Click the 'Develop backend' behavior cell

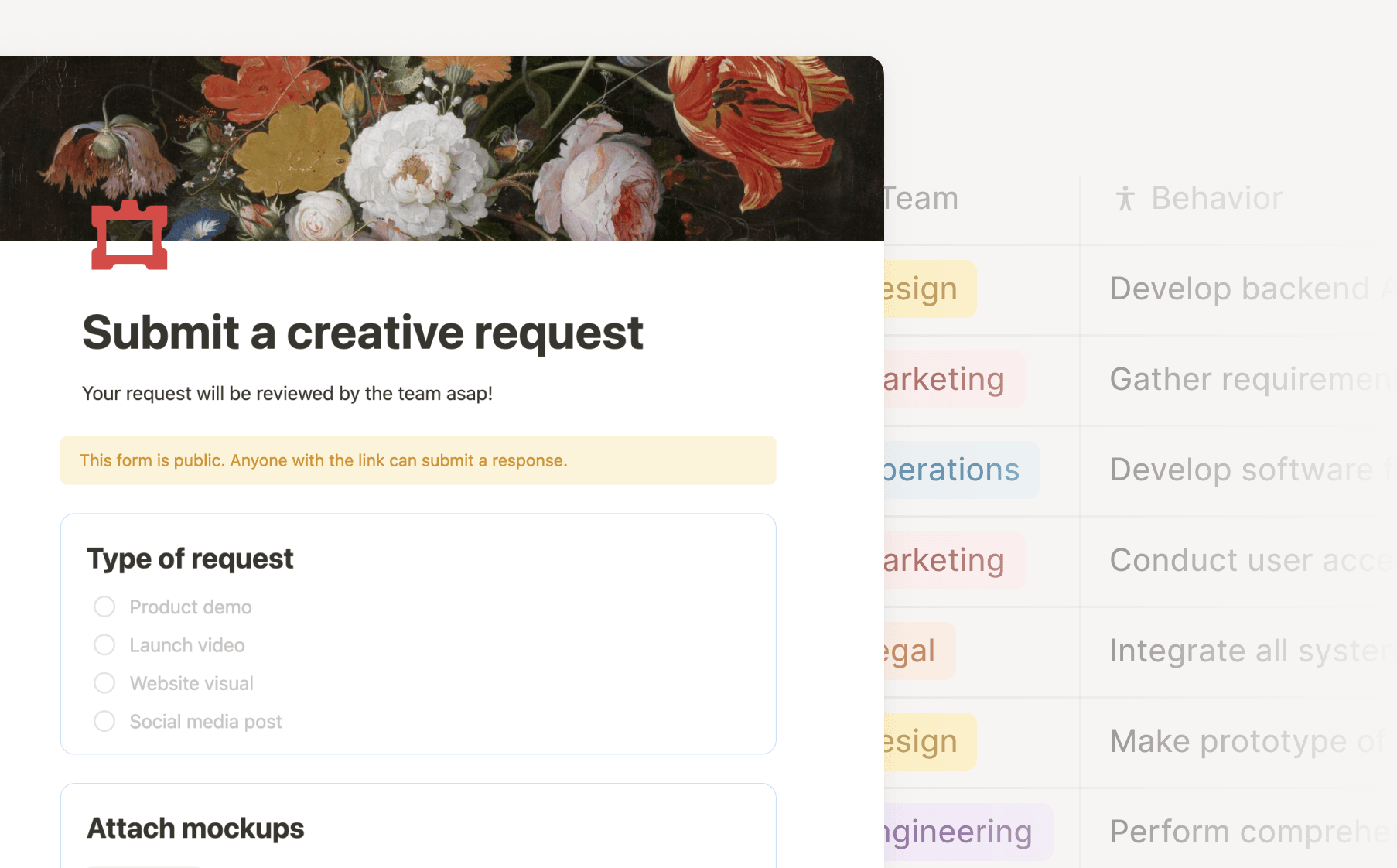pyautogui.click(x=1238, y=288)
